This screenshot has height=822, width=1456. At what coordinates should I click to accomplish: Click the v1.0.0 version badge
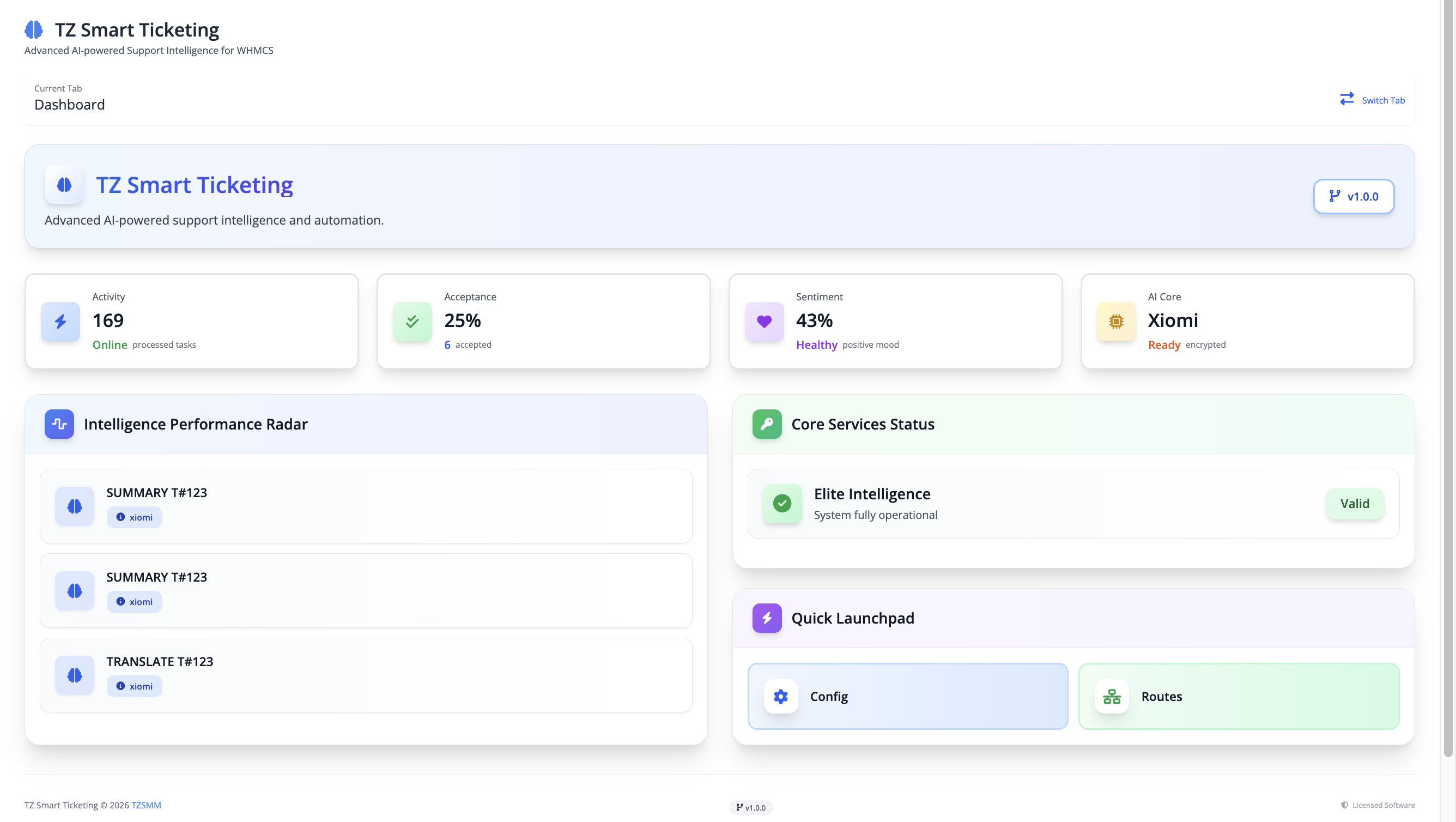(x=1353, y=196)
